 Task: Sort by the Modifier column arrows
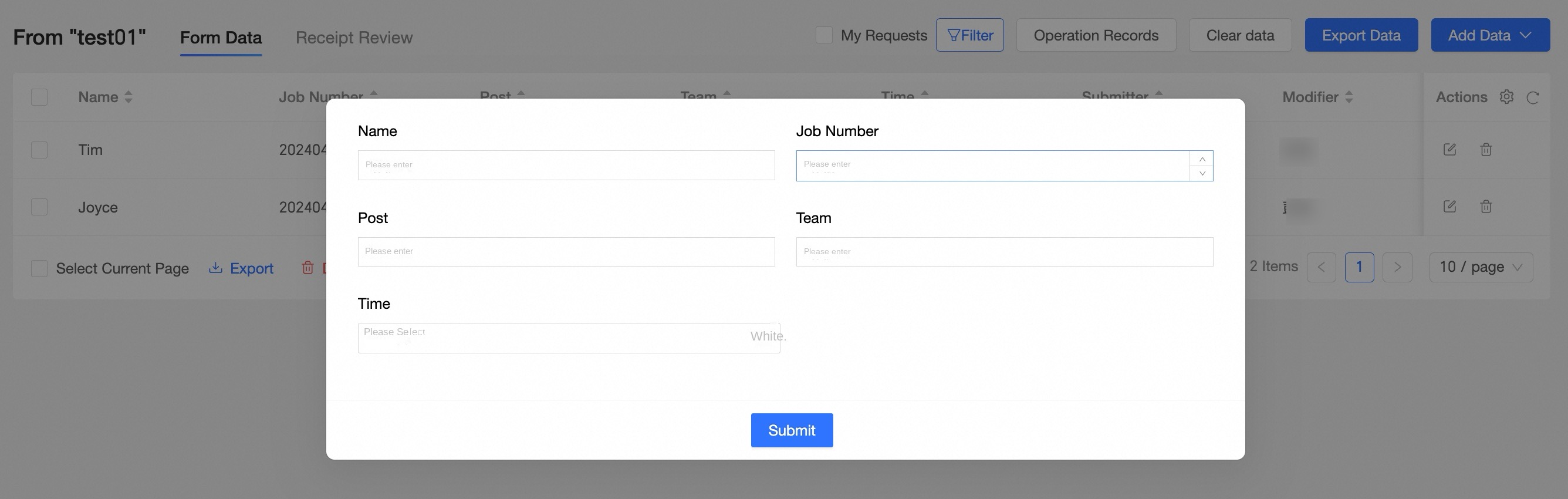click(1349, 97)
